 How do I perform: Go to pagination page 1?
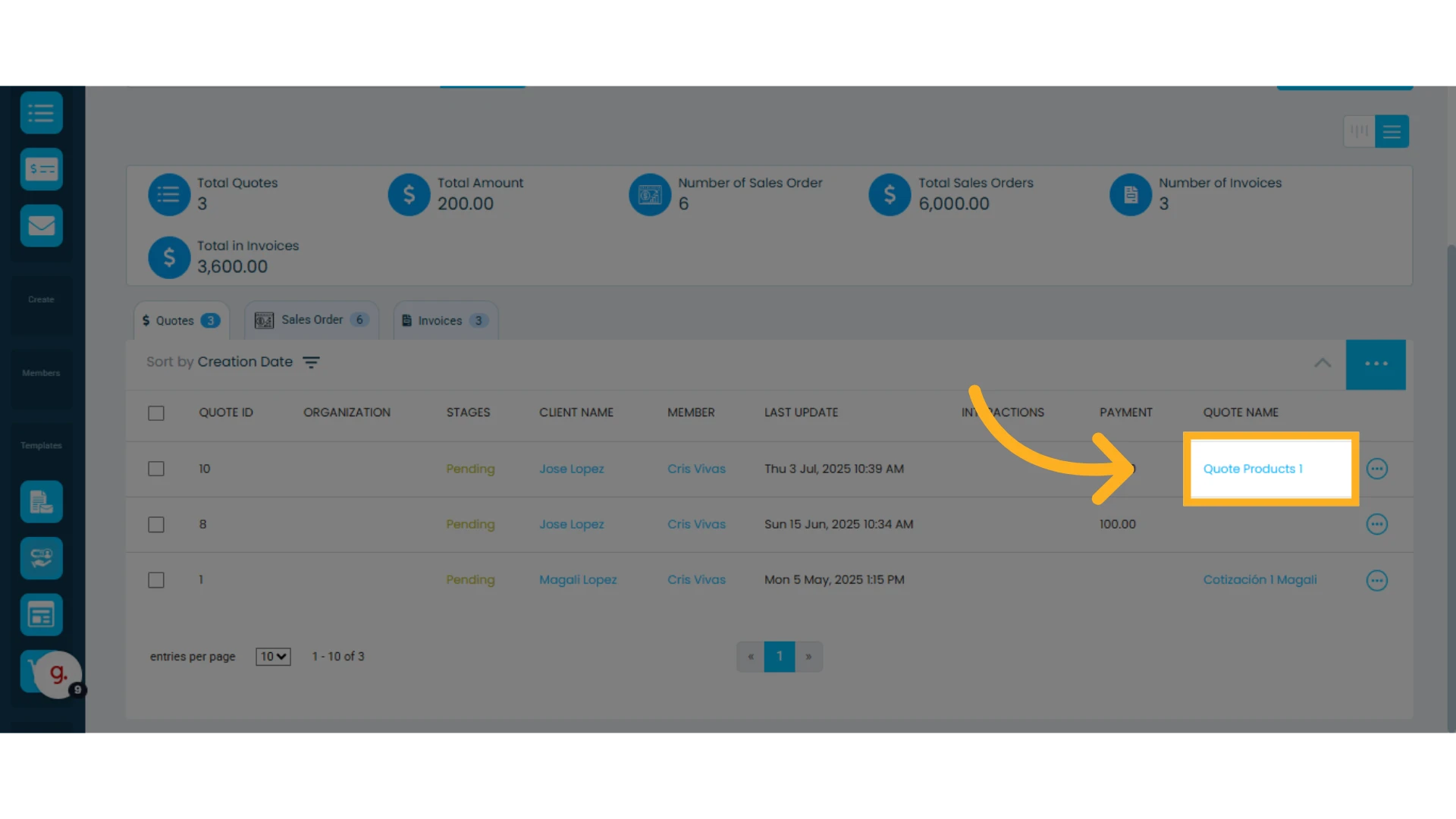tap(780, 657)
